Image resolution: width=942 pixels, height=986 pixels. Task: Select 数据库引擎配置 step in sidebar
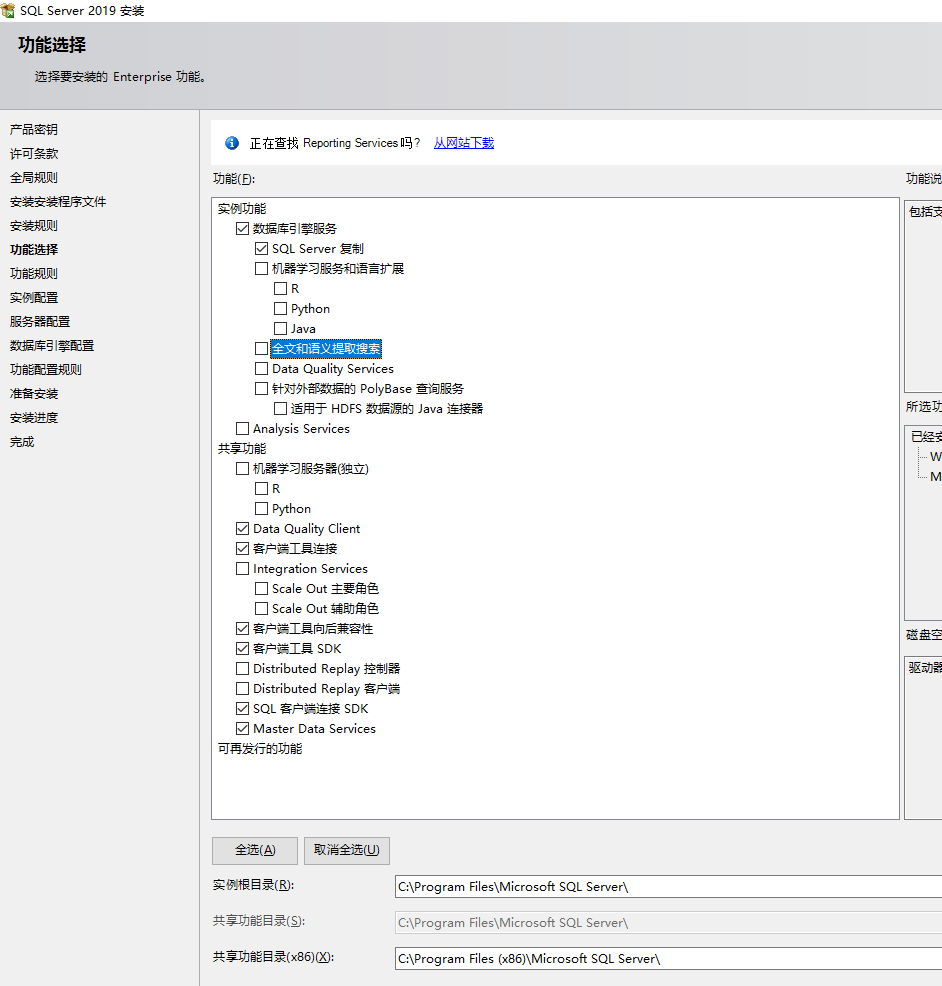tap(52, 345)
